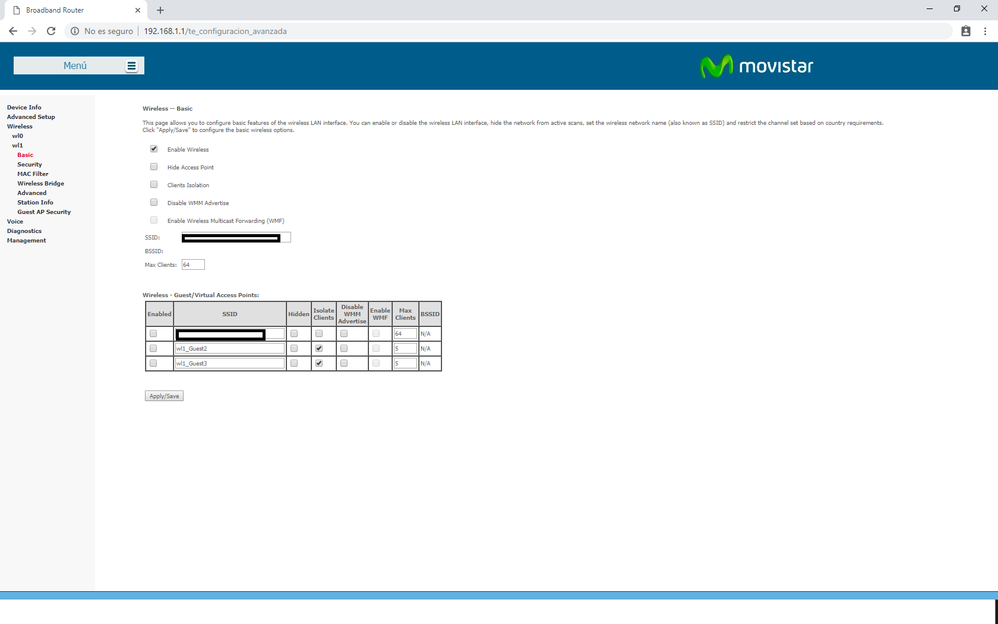
Task: Enable the Hide Access Point checkbox
Action: pos(154,167)
